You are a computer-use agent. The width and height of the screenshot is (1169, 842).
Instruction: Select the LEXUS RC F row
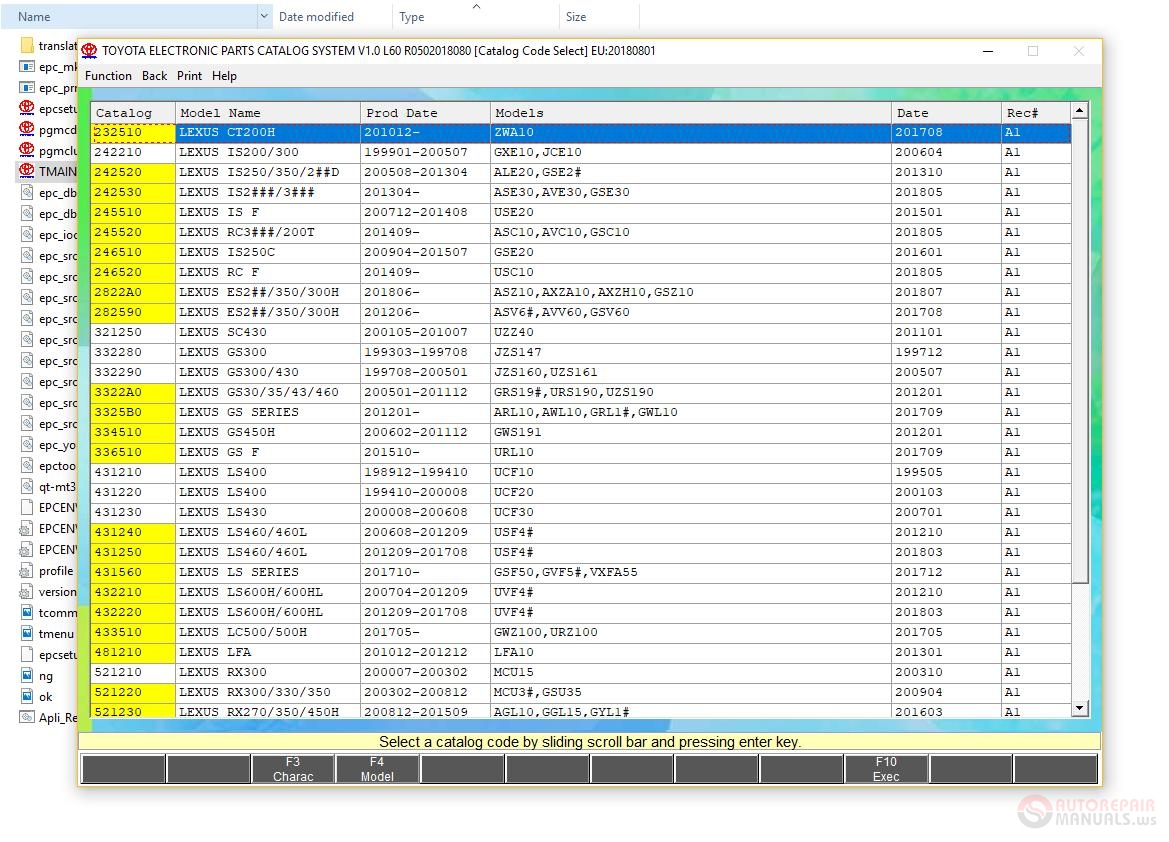(x=581, y=272)
